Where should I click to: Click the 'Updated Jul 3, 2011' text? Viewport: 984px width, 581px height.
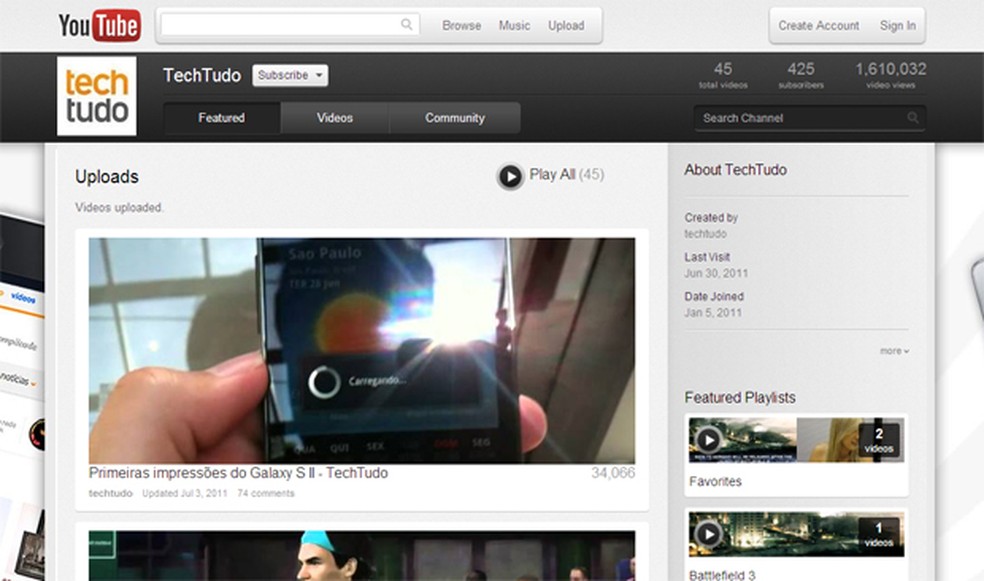[184, 493]
